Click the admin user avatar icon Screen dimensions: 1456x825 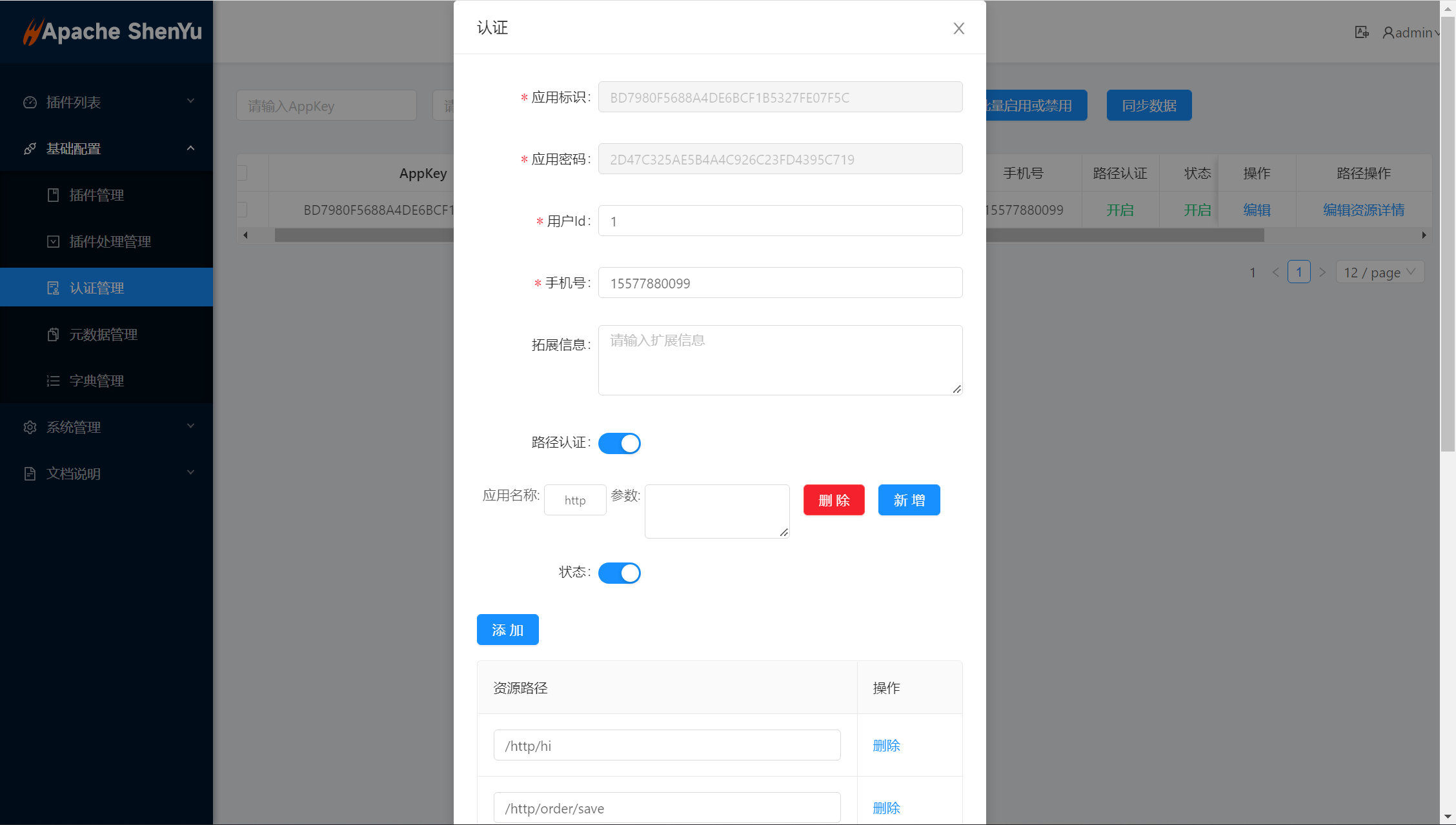pos(1388,32)
